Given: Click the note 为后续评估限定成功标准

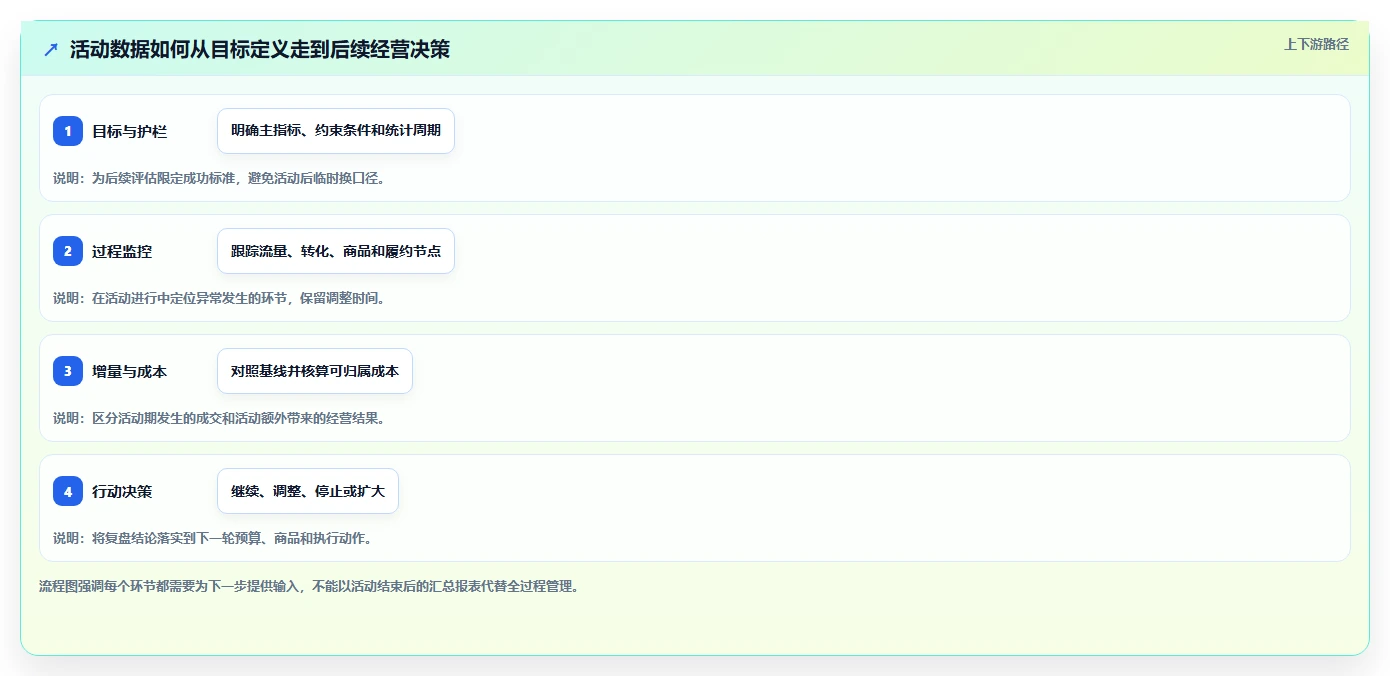Looking at the screenshot, I should (x=219, y=178).
